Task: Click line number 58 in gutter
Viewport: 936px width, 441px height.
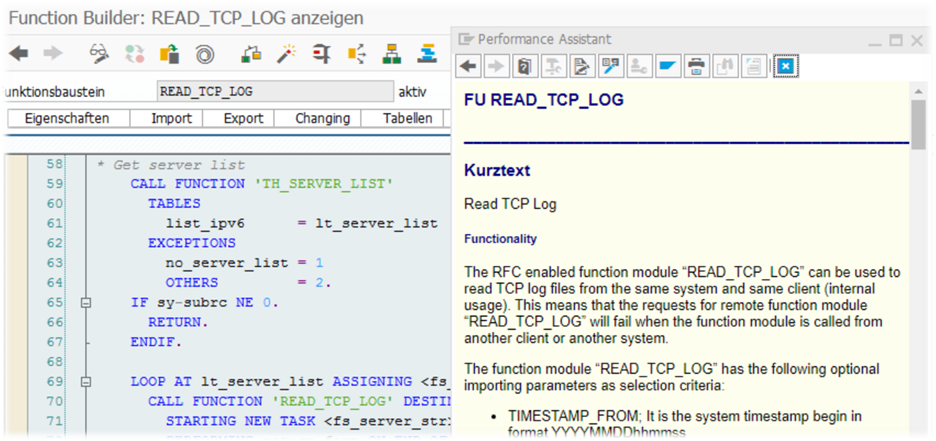Action: click(x=55, y=165)
